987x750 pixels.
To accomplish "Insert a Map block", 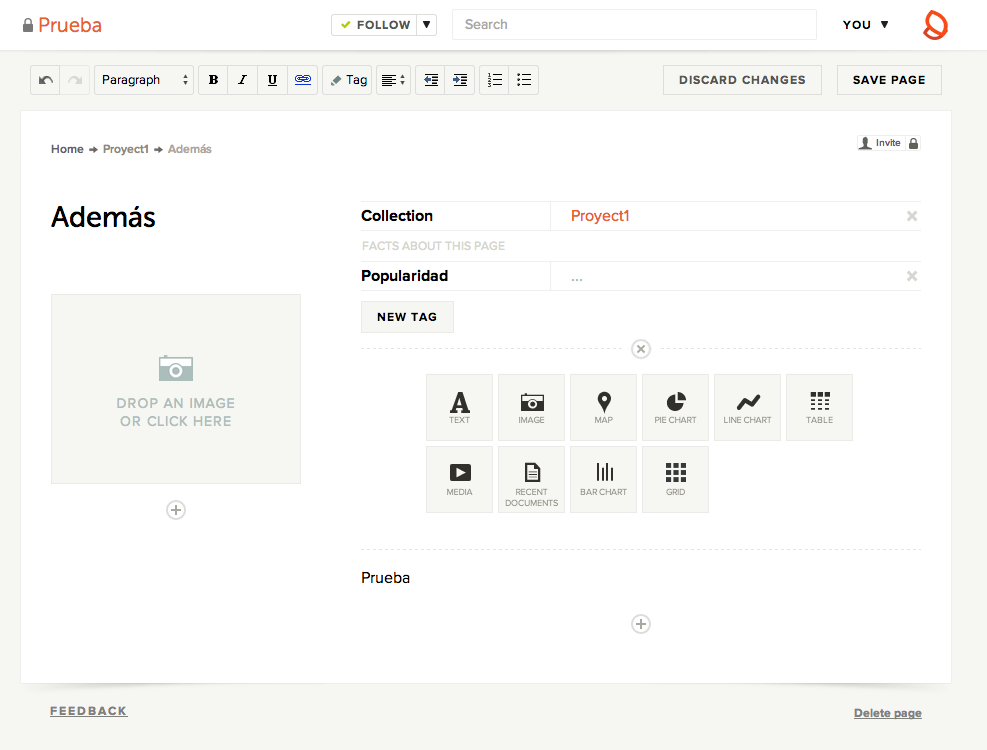I will [603, 407].
